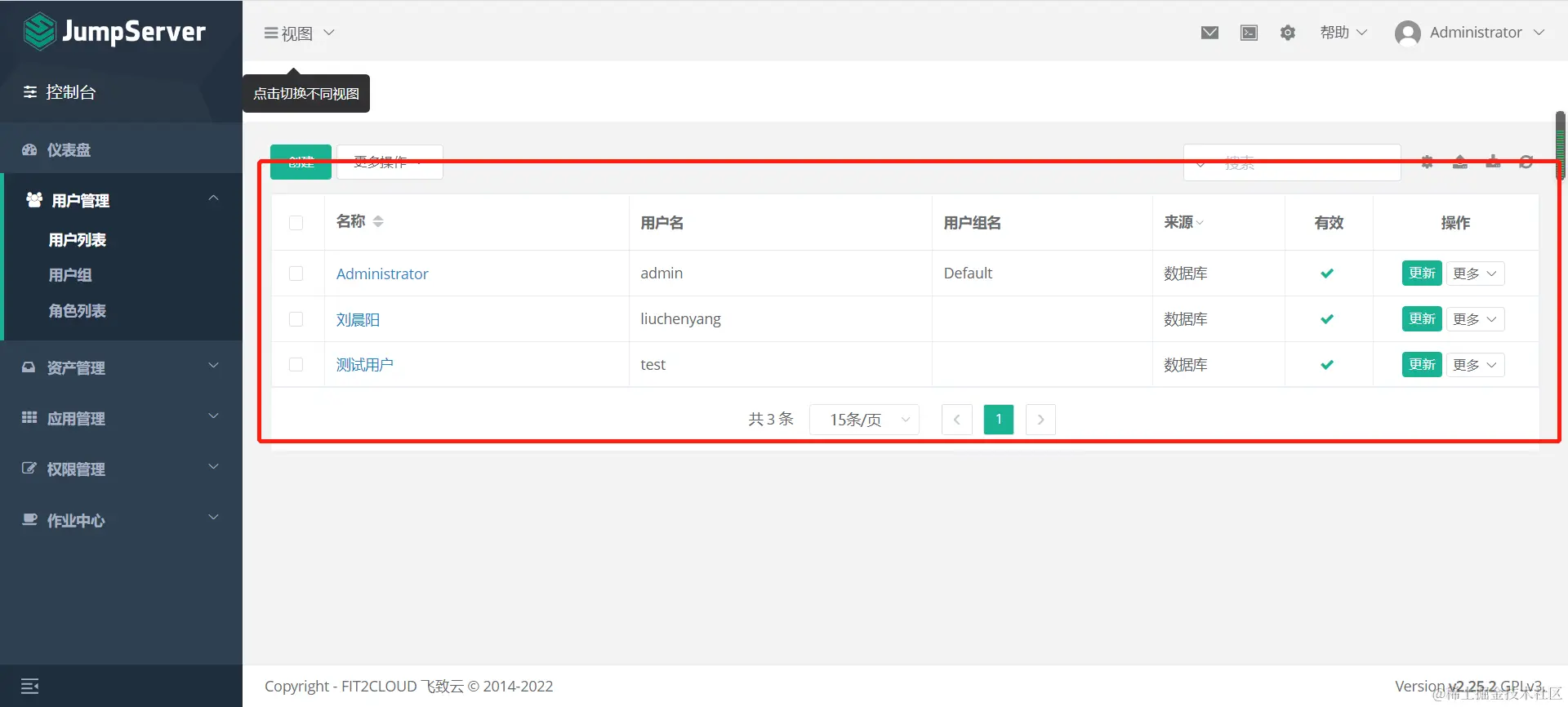
Task: Select page 1 in pagination
Action: (999, 420)
